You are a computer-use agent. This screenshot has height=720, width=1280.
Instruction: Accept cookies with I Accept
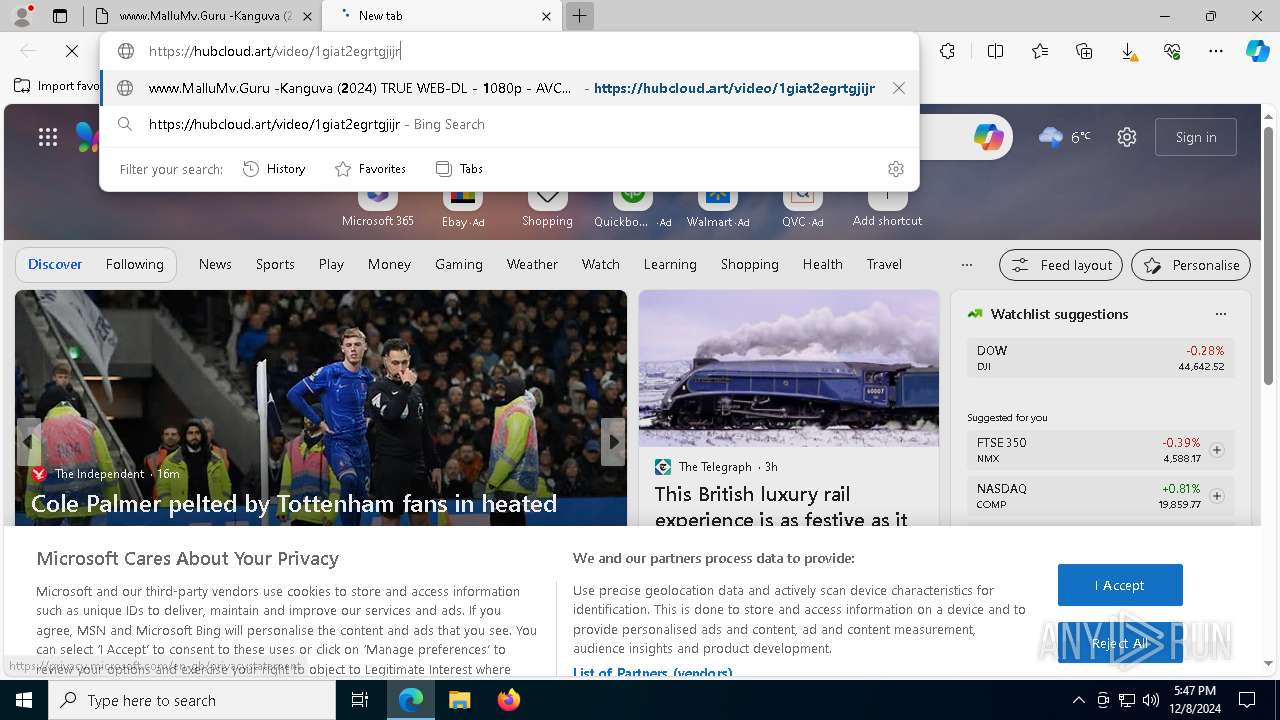point(1120,585)
